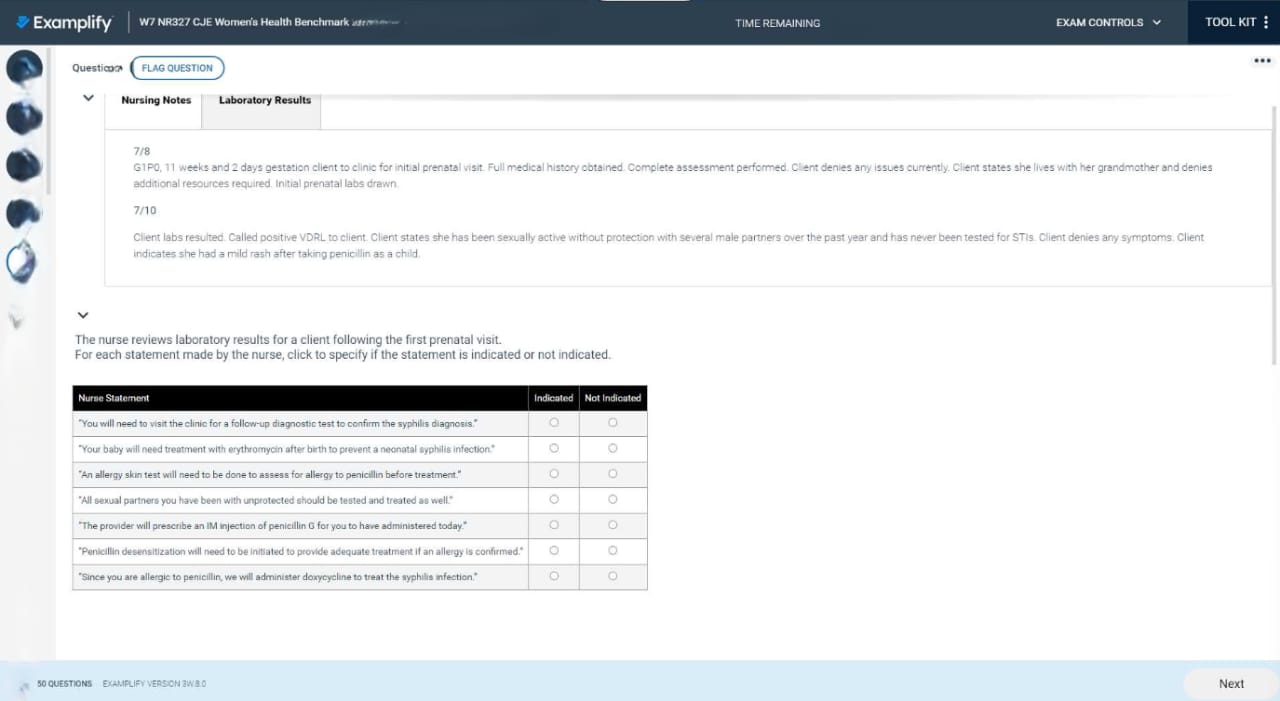Screen dimensions: 1280x701
Task: Collapse the question prompt section chevron
Action: point(83,316)
